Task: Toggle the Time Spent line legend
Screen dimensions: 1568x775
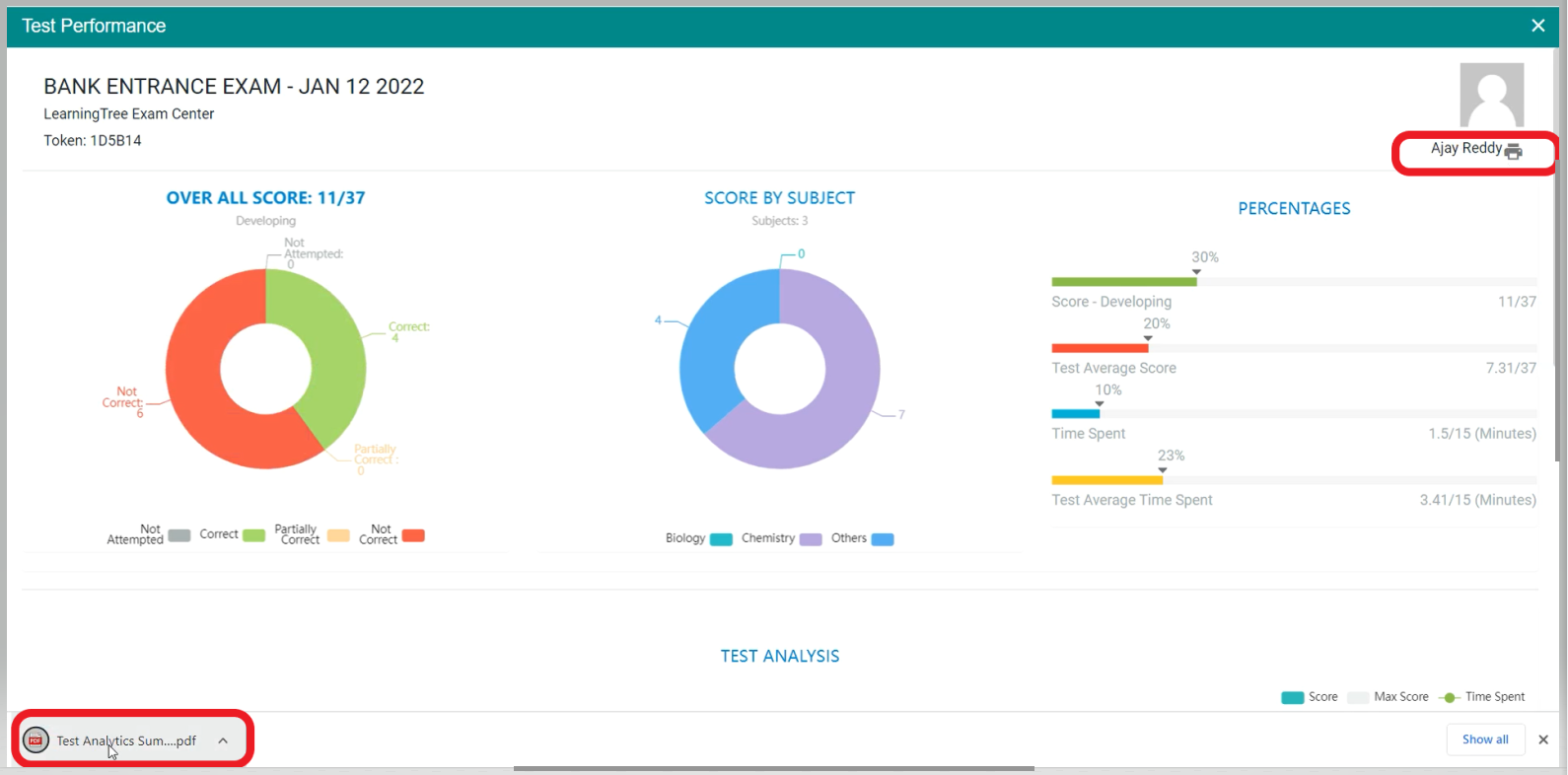Action: point(1481,697)
